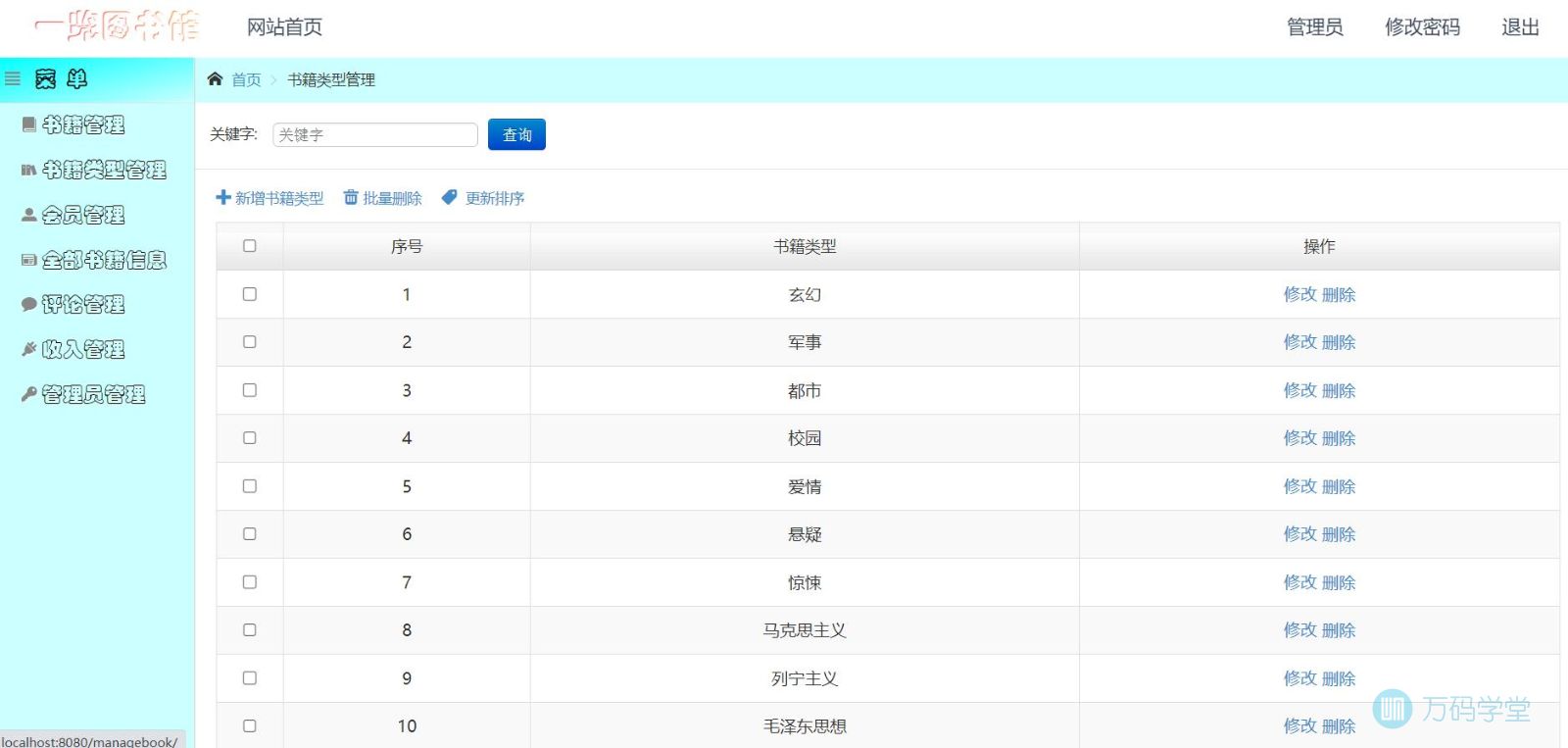Click the key icon beside 管理员管理
Image resolution: width=1568 pixels, height=748 pixels.
tap(29, 394)
